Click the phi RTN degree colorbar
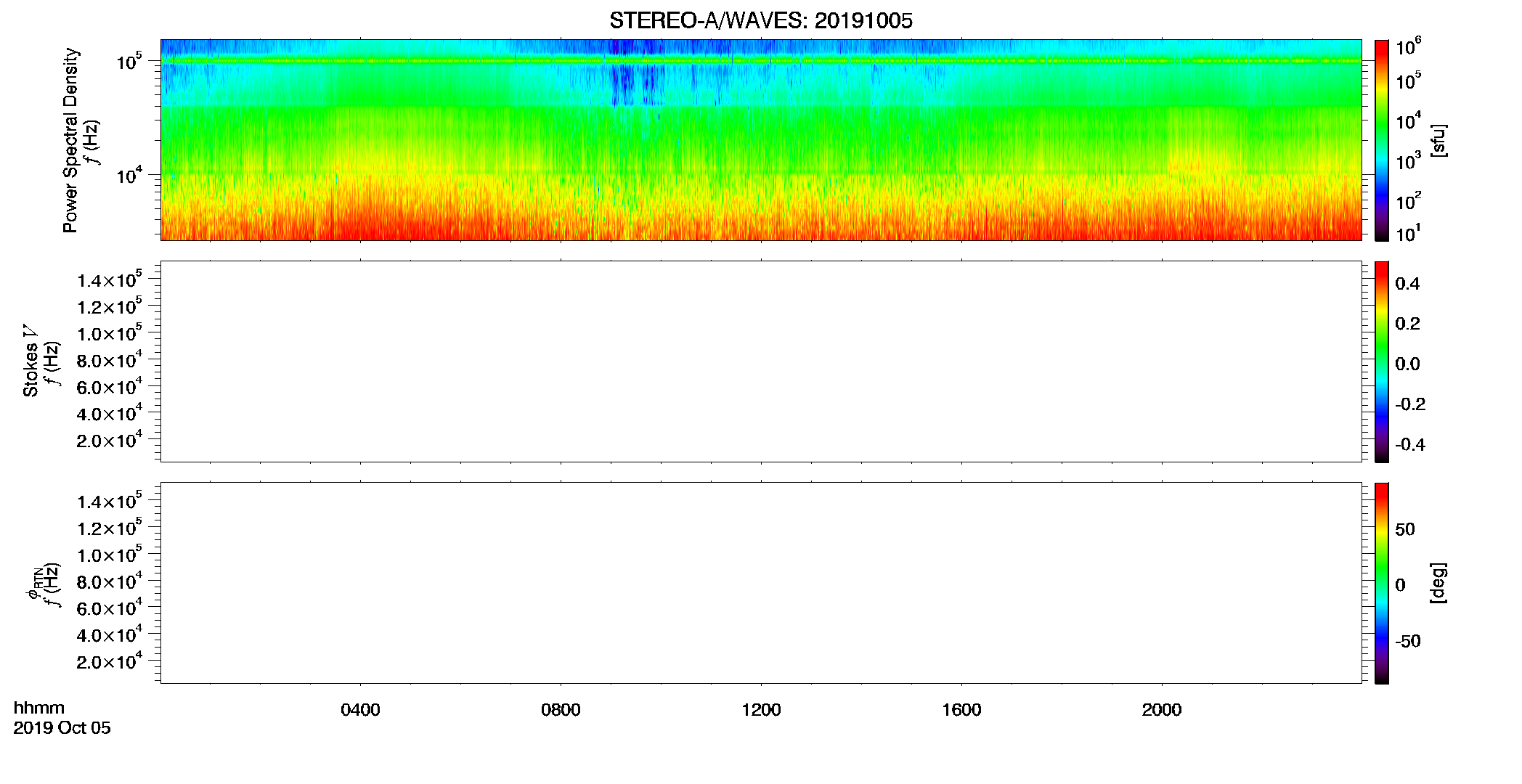 click(1382, 583)
